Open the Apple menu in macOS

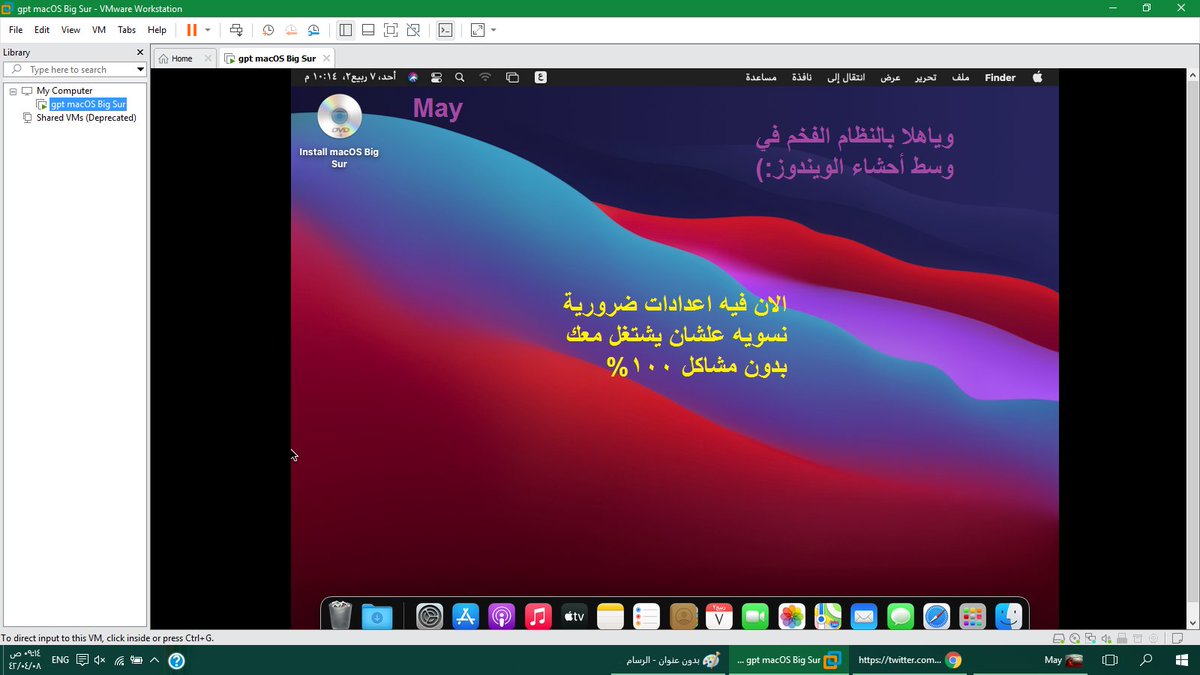(x=1037, y=77)
